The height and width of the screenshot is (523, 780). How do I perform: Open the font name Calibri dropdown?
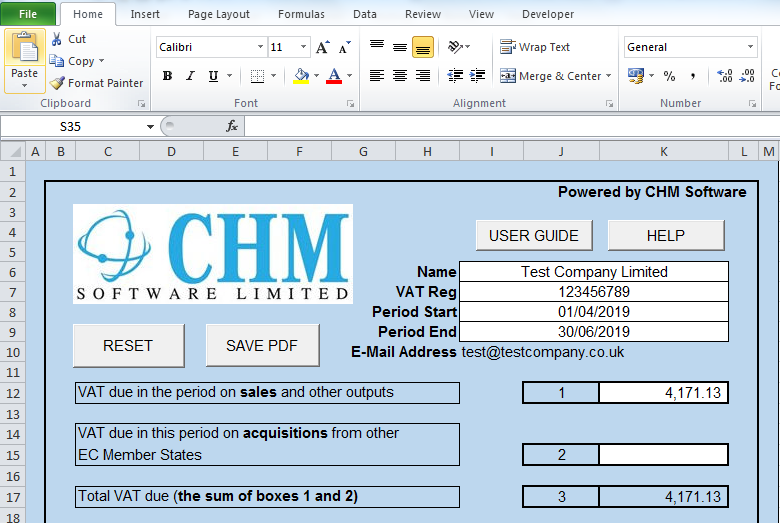pyautogui.click(x=260, y=47)
